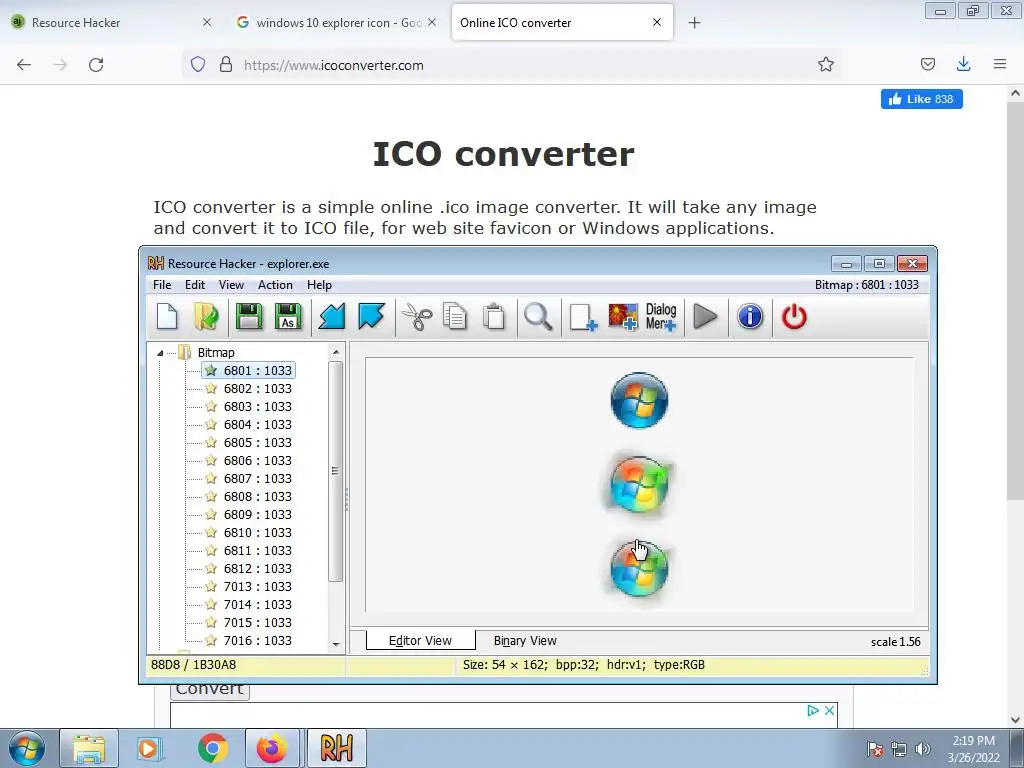Switch to the Binary View tab

(x=525, y=641)
